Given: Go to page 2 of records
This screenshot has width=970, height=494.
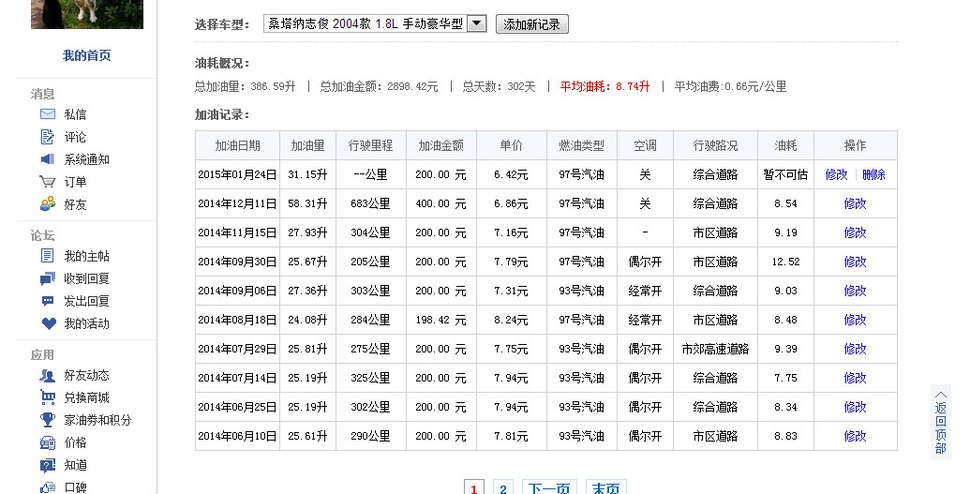Looking at the screenshot, I should [x=503, y=488].
